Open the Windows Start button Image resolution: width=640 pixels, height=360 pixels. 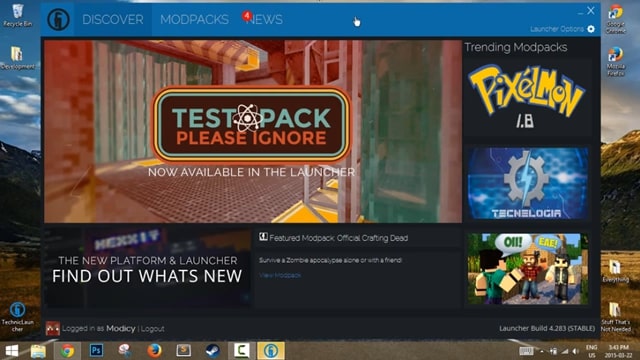11,351
